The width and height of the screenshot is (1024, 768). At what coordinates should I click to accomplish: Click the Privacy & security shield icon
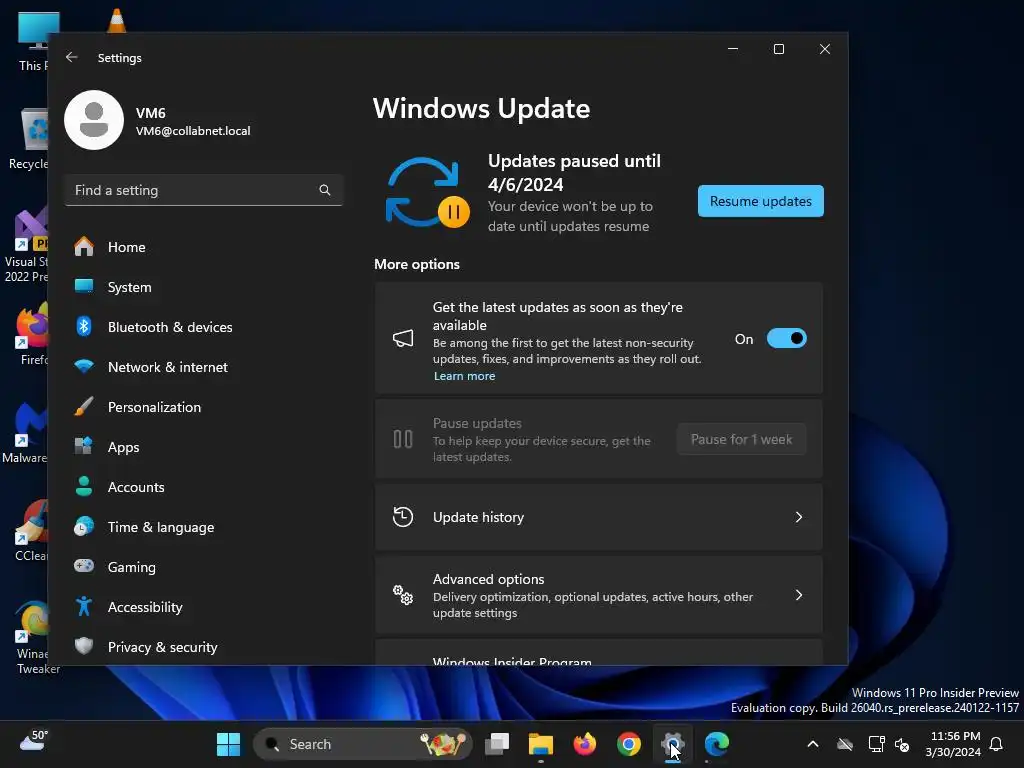(84, 646)
